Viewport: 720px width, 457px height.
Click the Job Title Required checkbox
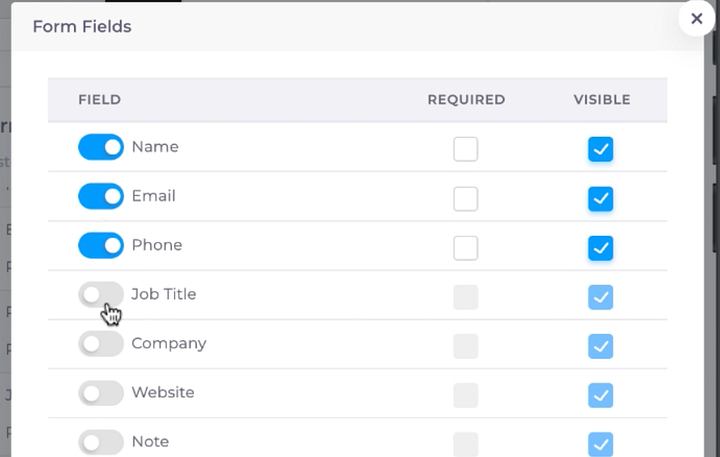(466, 297)
